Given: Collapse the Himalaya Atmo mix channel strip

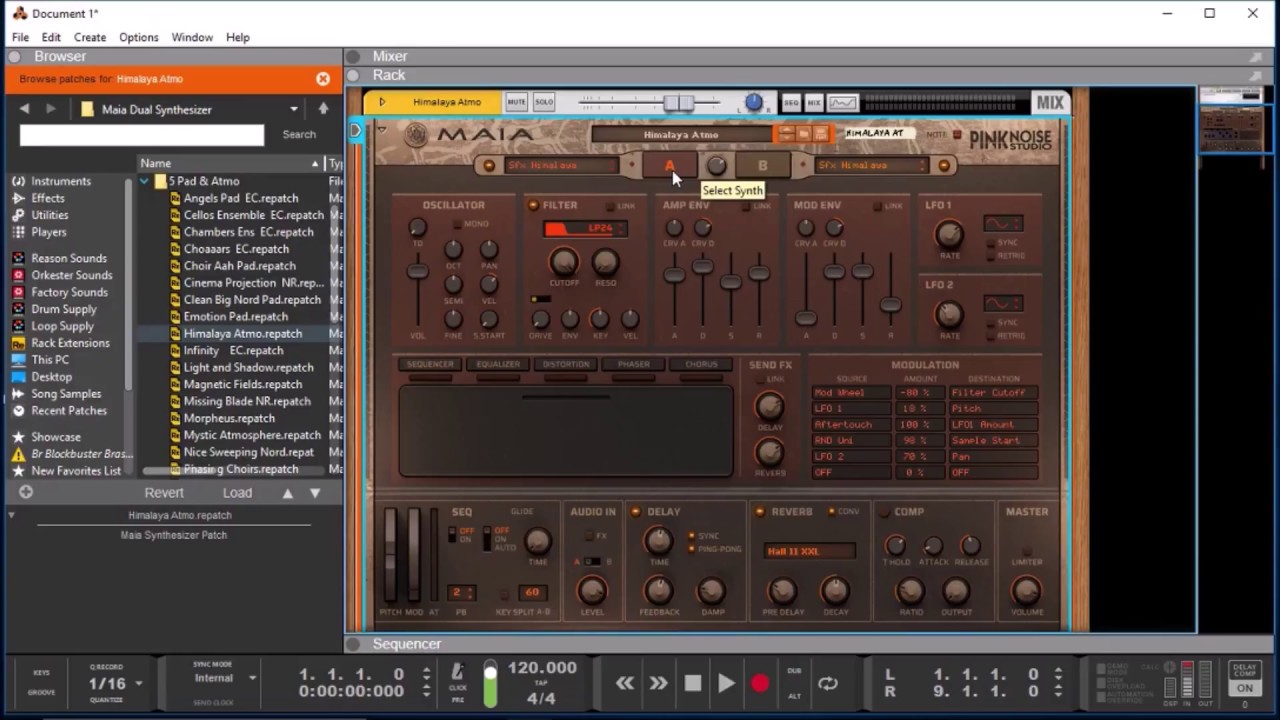Looking at the screenshot, I should tap(381, 102).
